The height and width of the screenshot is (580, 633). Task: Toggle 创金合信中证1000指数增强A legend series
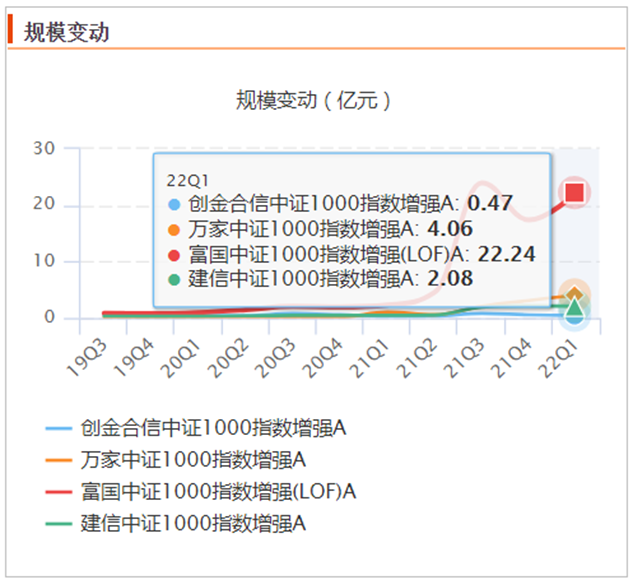coord(196,428)
